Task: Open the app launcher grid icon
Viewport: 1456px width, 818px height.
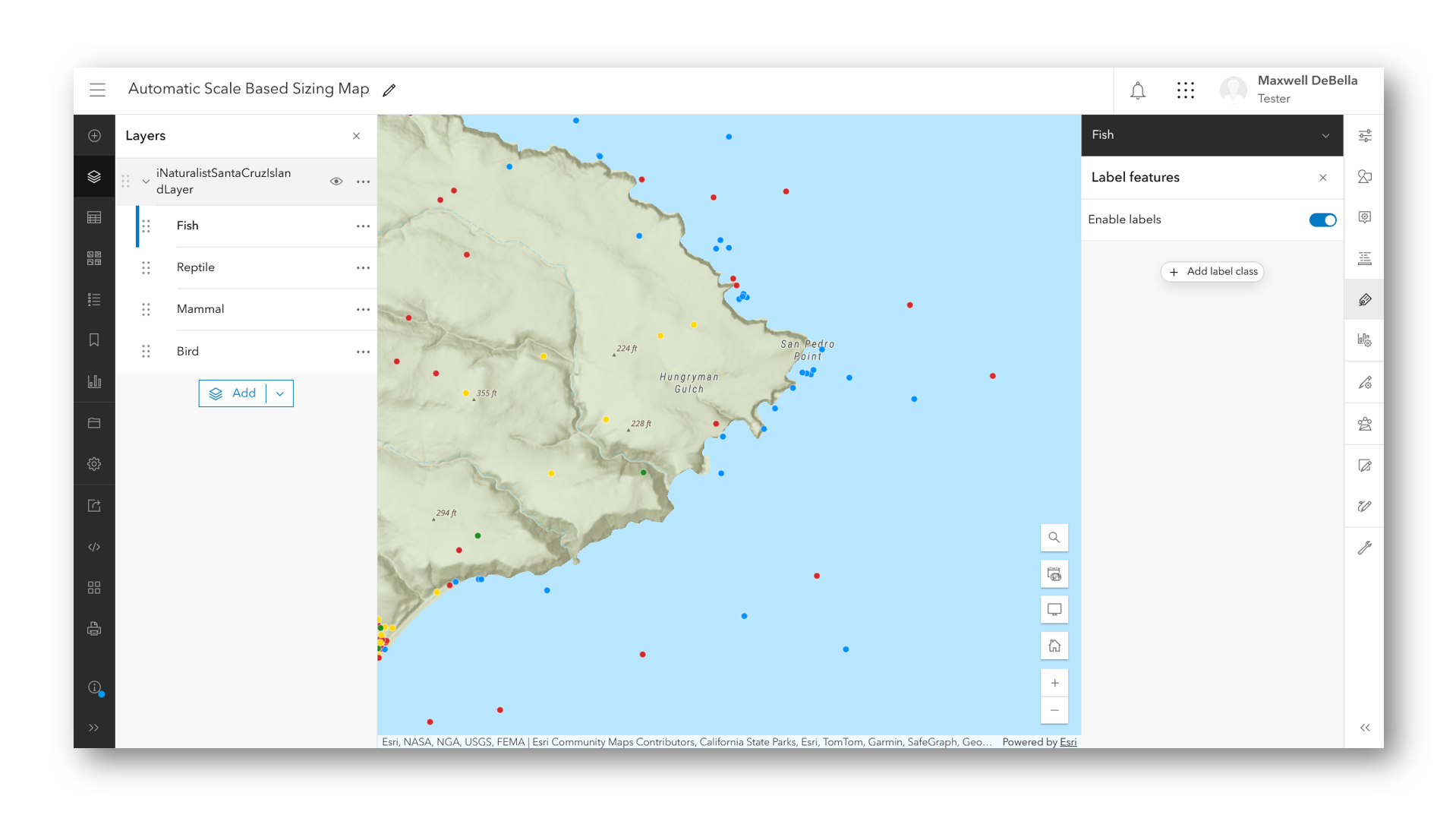Action: click(1185, 91)
